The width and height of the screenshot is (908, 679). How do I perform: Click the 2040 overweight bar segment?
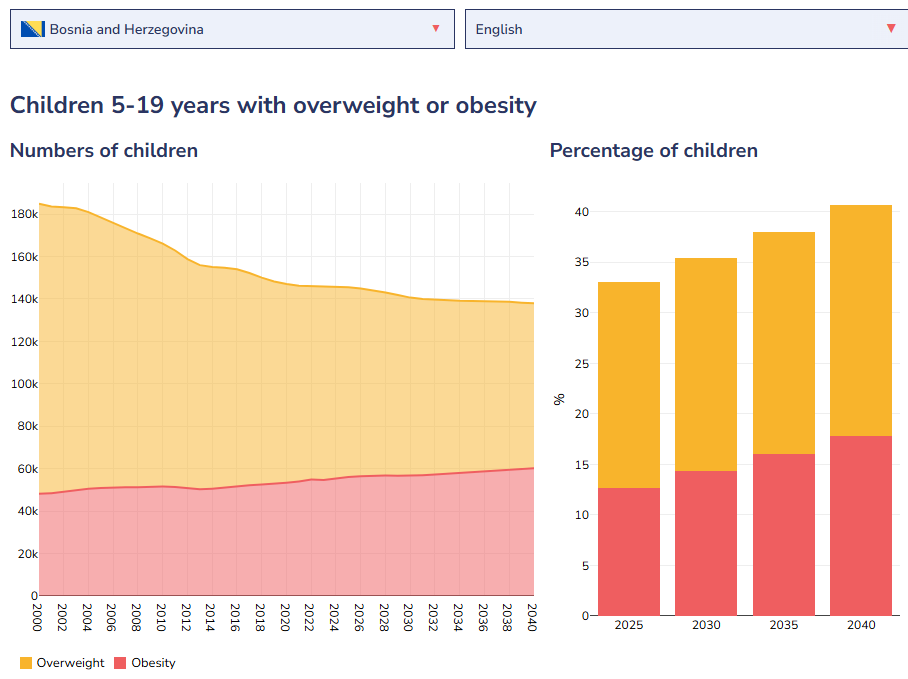click(861, 320)
